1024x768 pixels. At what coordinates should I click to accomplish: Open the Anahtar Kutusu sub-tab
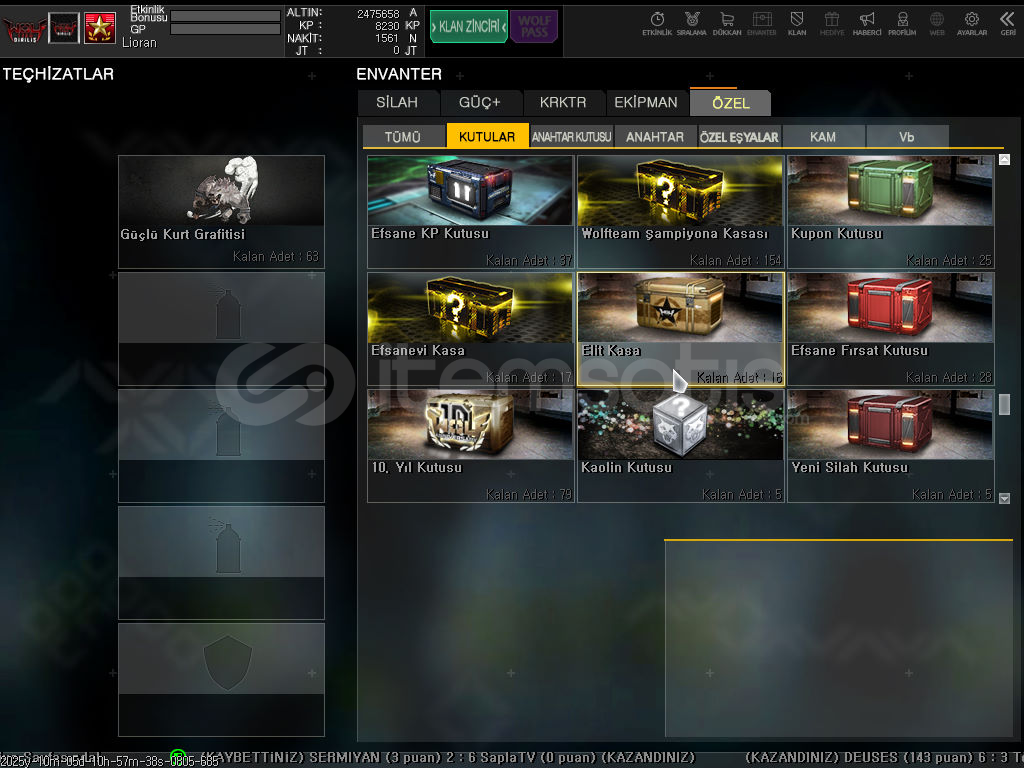coord(571,136)
